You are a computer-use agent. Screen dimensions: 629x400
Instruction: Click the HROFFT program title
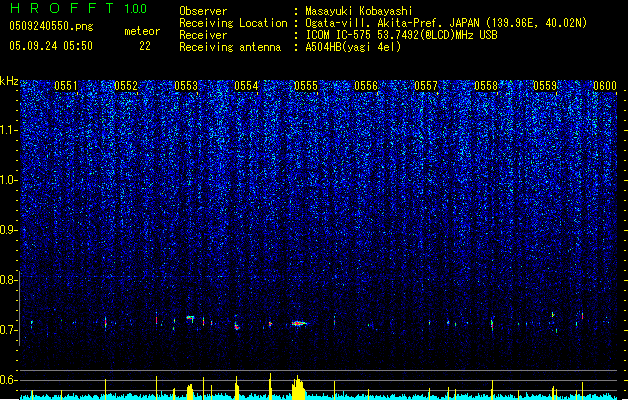(62, 8)
